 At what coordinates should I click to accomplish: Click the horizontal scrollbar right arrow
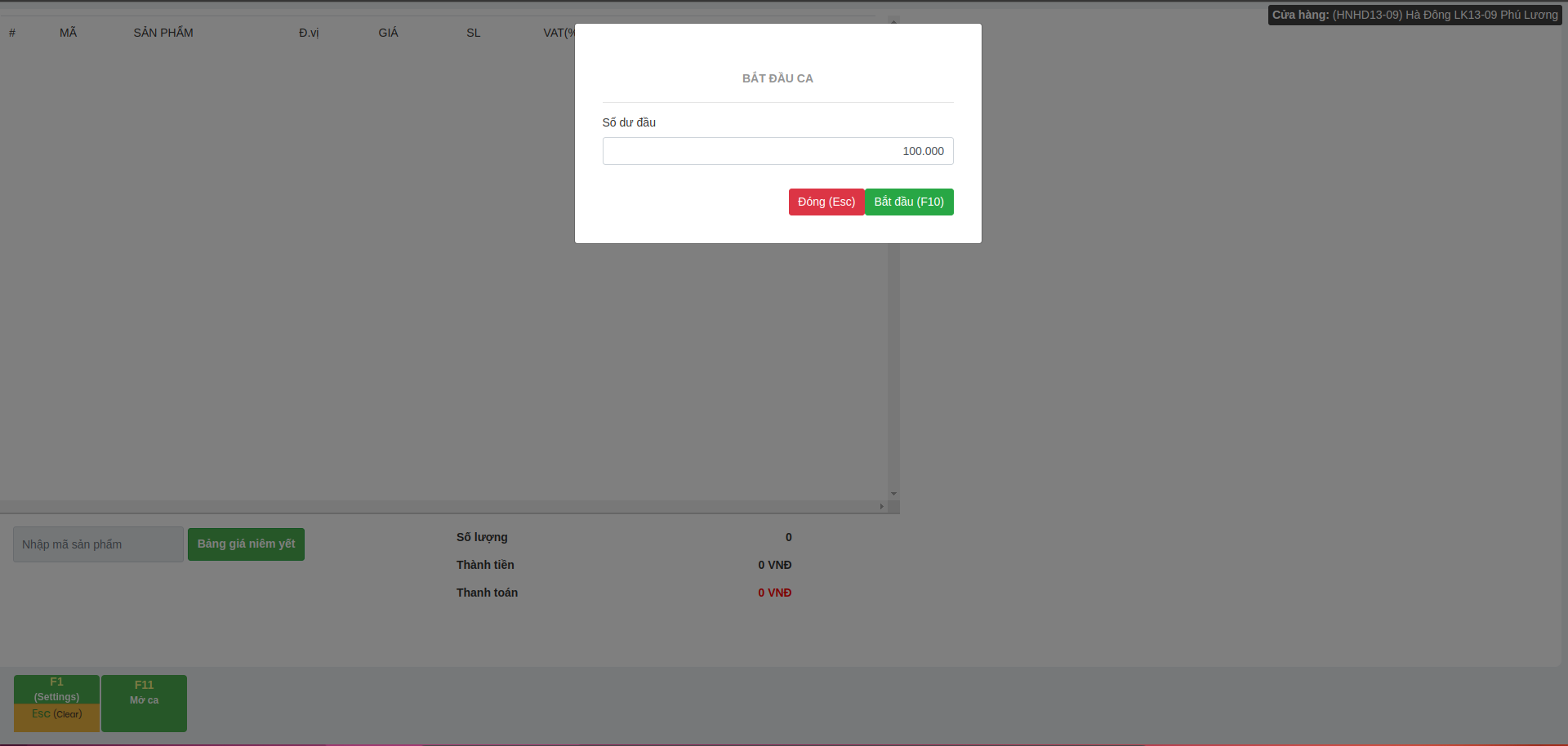[881, 507]
